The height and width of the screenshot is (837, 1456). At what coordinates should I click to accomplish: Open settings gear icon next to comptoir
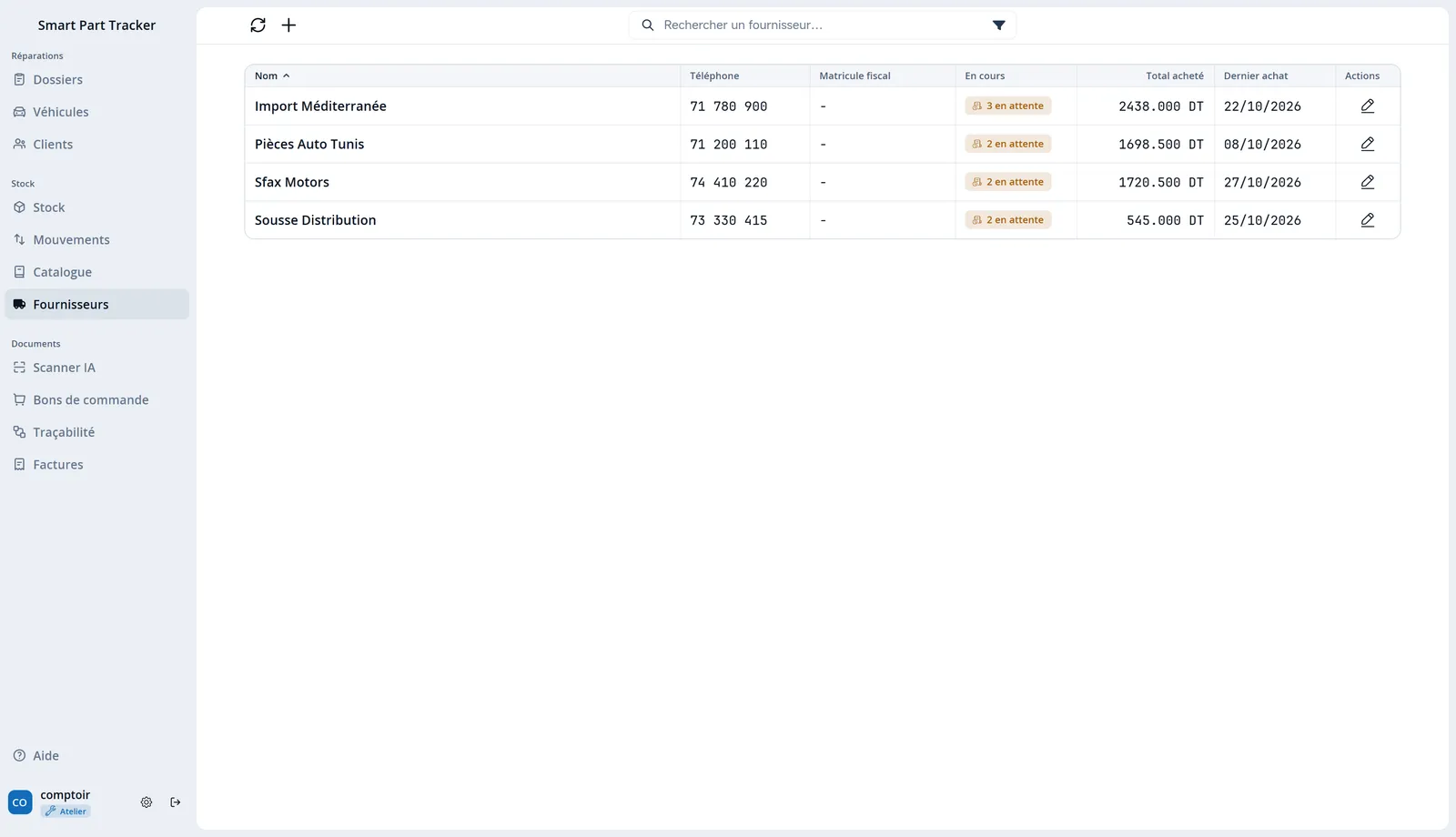[x=147, y=802]
